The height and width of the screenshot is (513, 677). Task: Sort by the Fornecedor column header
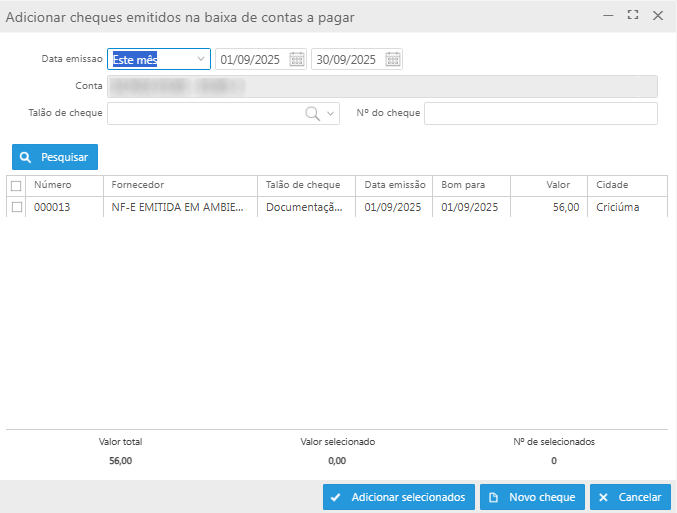pyautogui.click(x=138, y=185)
